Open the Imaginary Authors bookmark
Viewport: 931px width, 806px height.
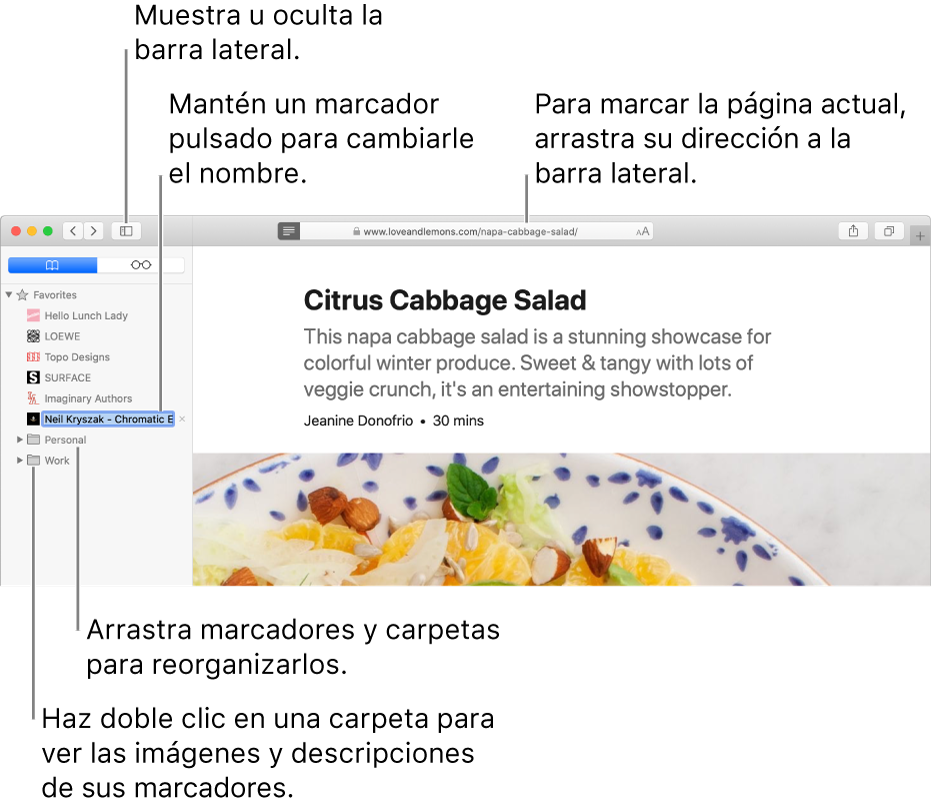pos(88,399)
